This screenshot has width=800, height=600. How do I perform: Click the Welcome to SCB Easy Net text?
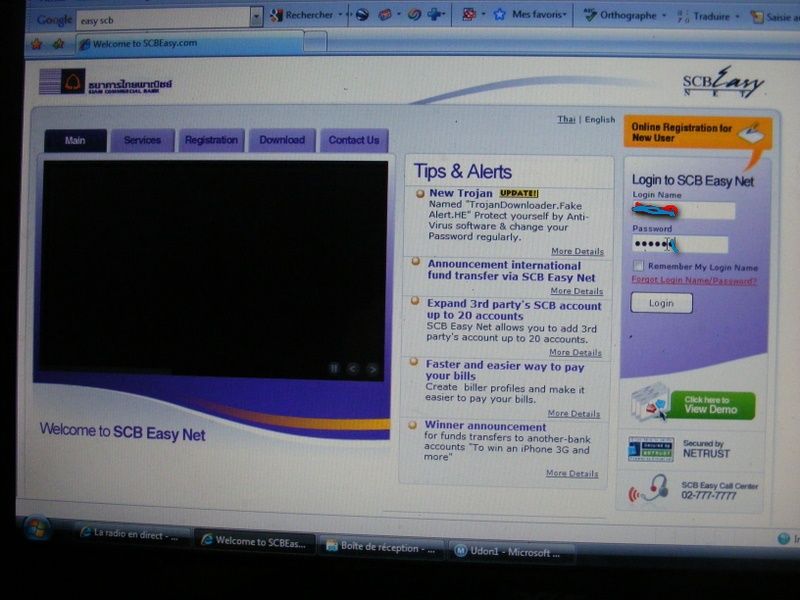pyautogui.click(x=122, y=432)
